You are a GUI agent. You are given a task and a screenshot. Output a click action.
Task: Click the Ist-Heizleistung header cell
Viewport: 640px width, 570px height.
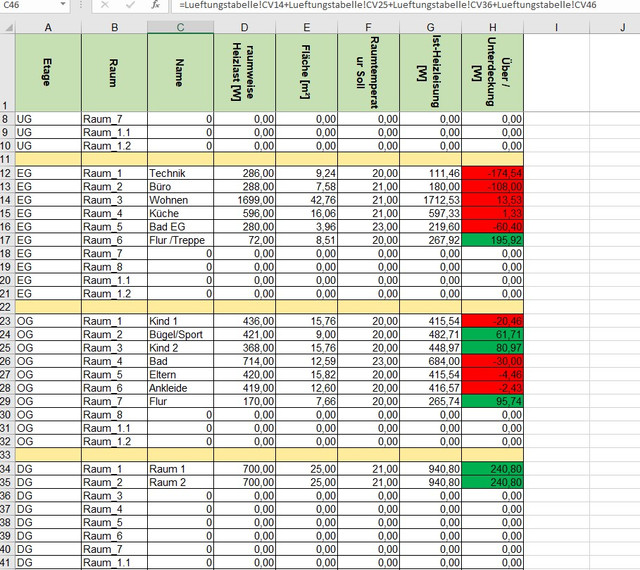tap(431, 72)
